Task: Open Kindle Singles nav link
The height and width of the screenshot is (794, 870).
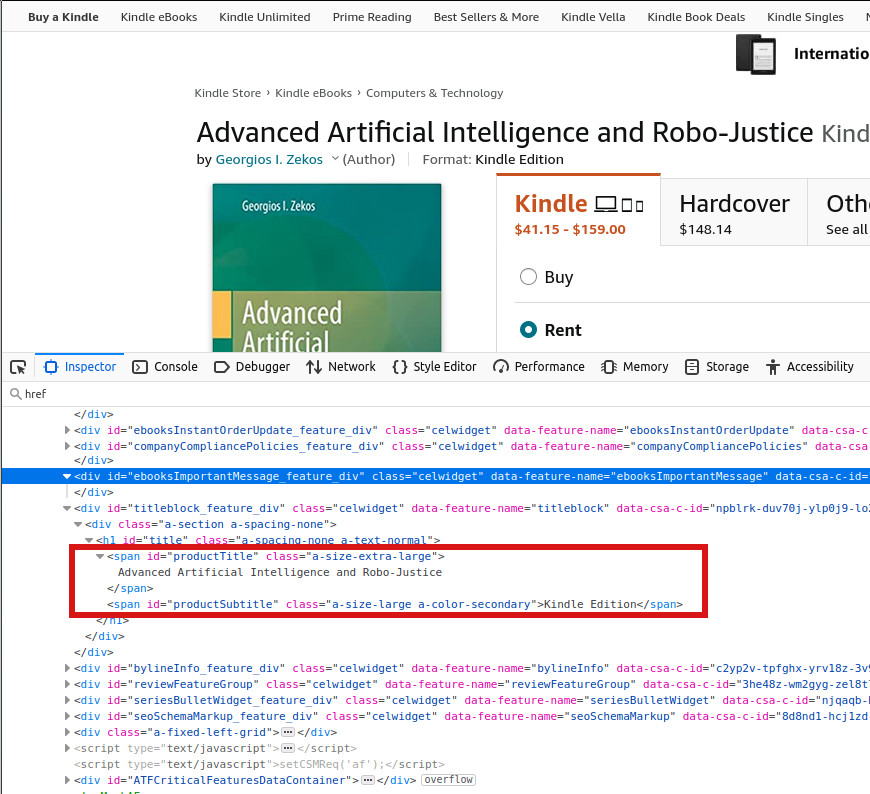Action: [x=805, y=17]
